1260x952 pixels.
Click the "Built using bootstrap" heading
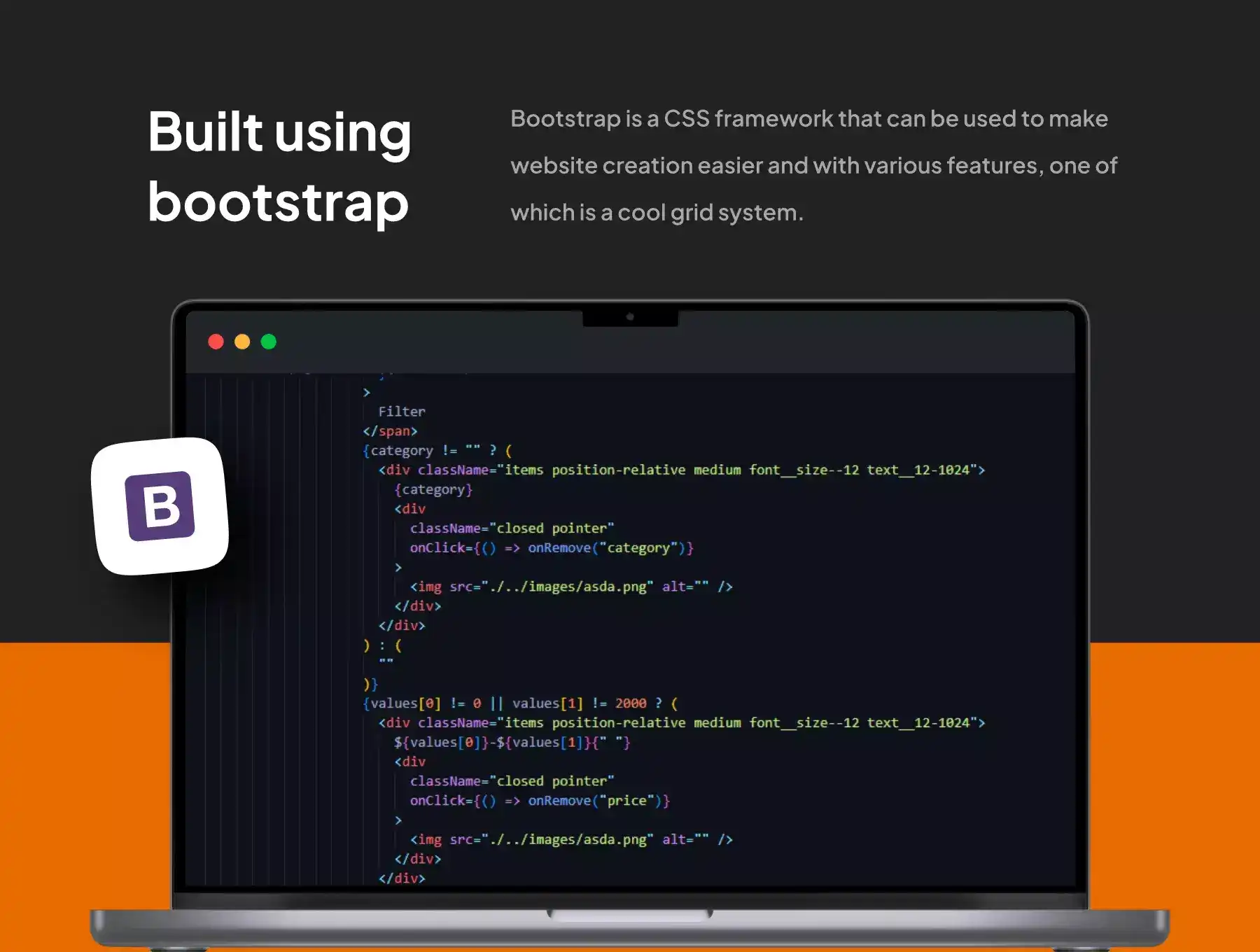point(279,167)
